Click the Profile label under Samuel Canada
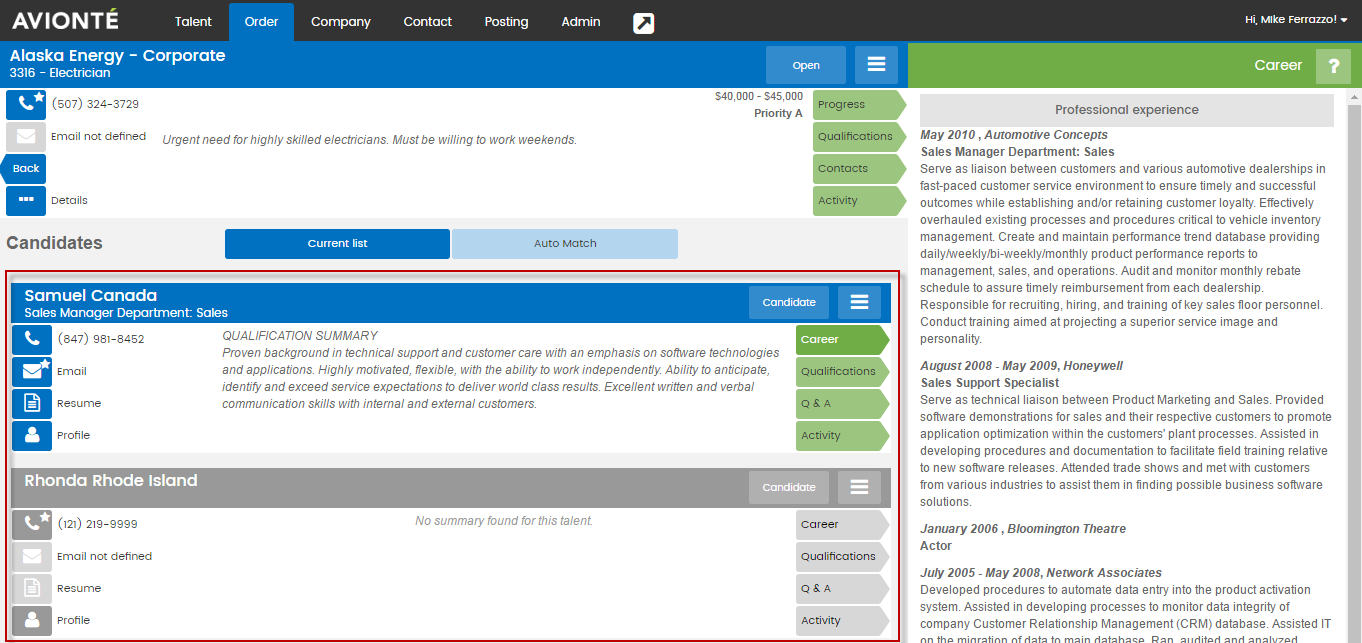This screenshot has height=643, width=1362. click(74, 435)
